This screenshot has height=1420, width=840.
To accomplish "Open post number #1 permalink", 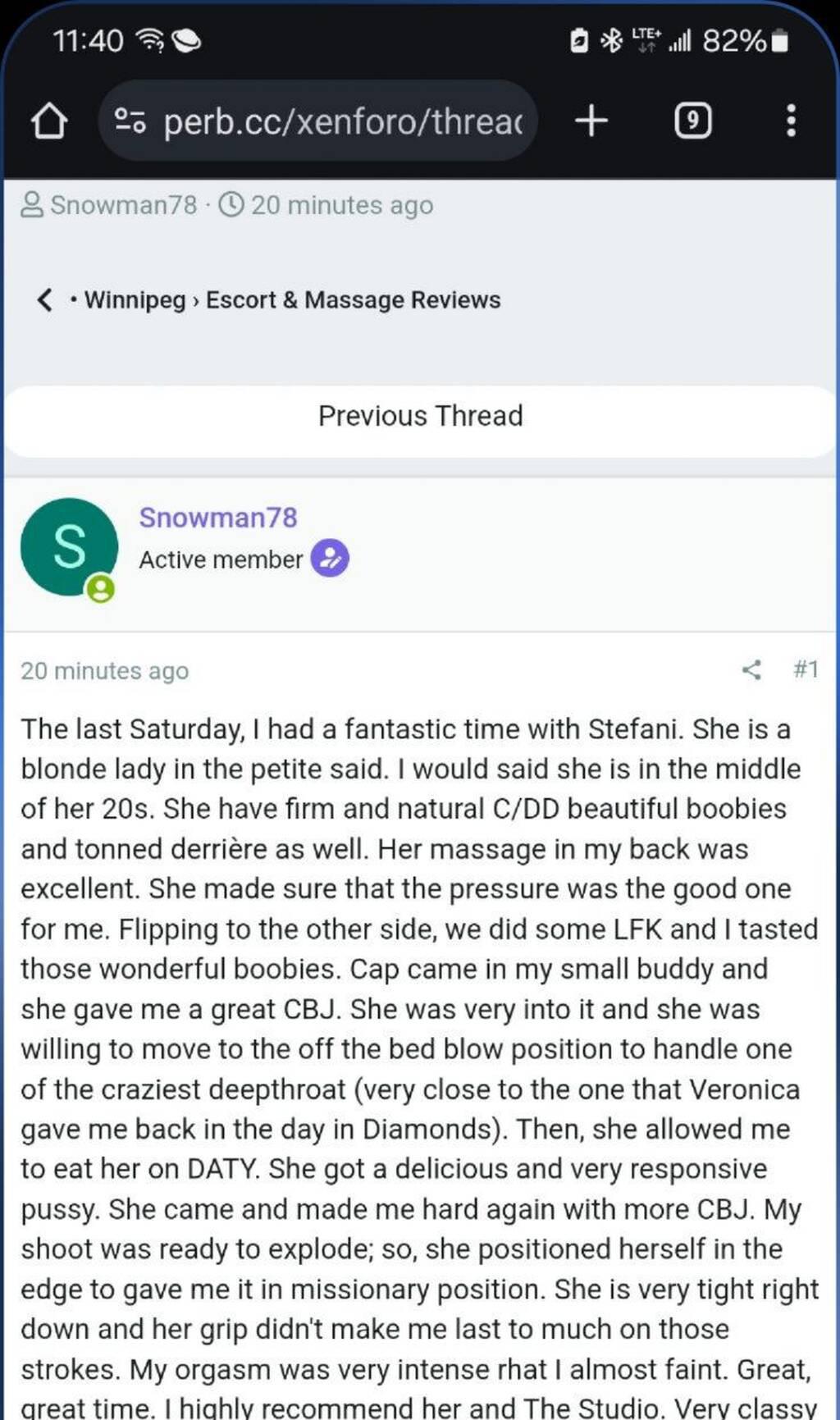I will 806,670.
